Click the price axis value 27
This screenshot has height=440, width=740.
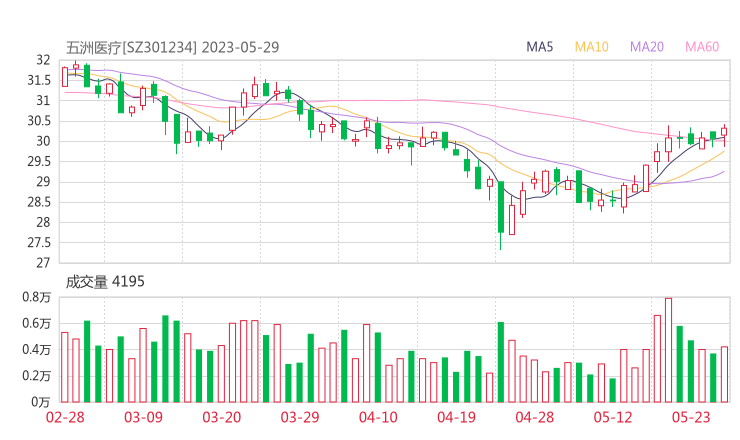point(43,263)
